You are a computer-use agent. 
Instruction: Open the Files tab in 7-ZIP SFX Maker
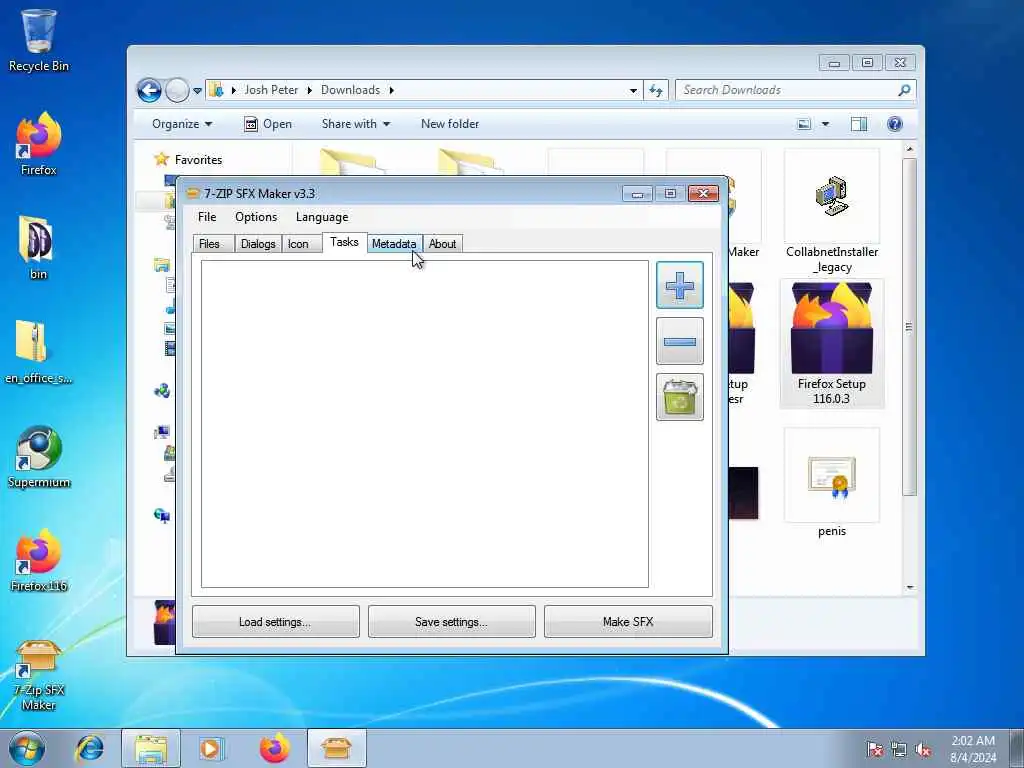pyautogui.click(x=213, y=244)
